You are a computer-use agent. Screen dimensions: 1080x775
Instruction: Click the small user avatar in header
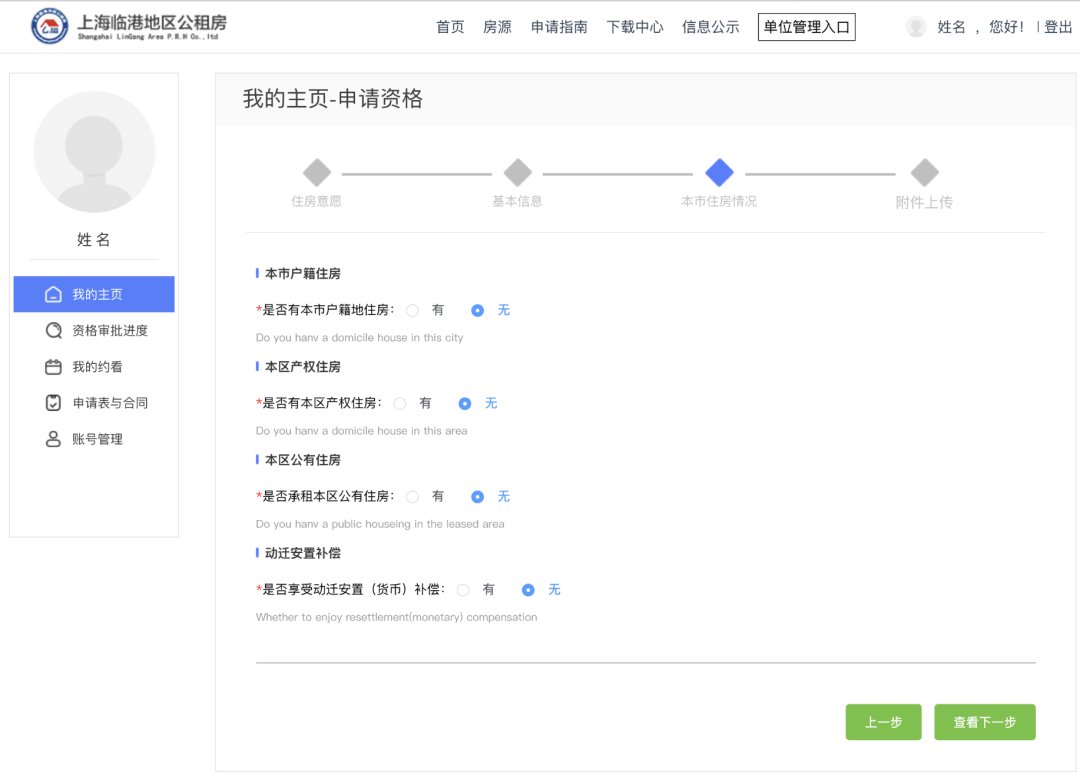click(916, 27)
